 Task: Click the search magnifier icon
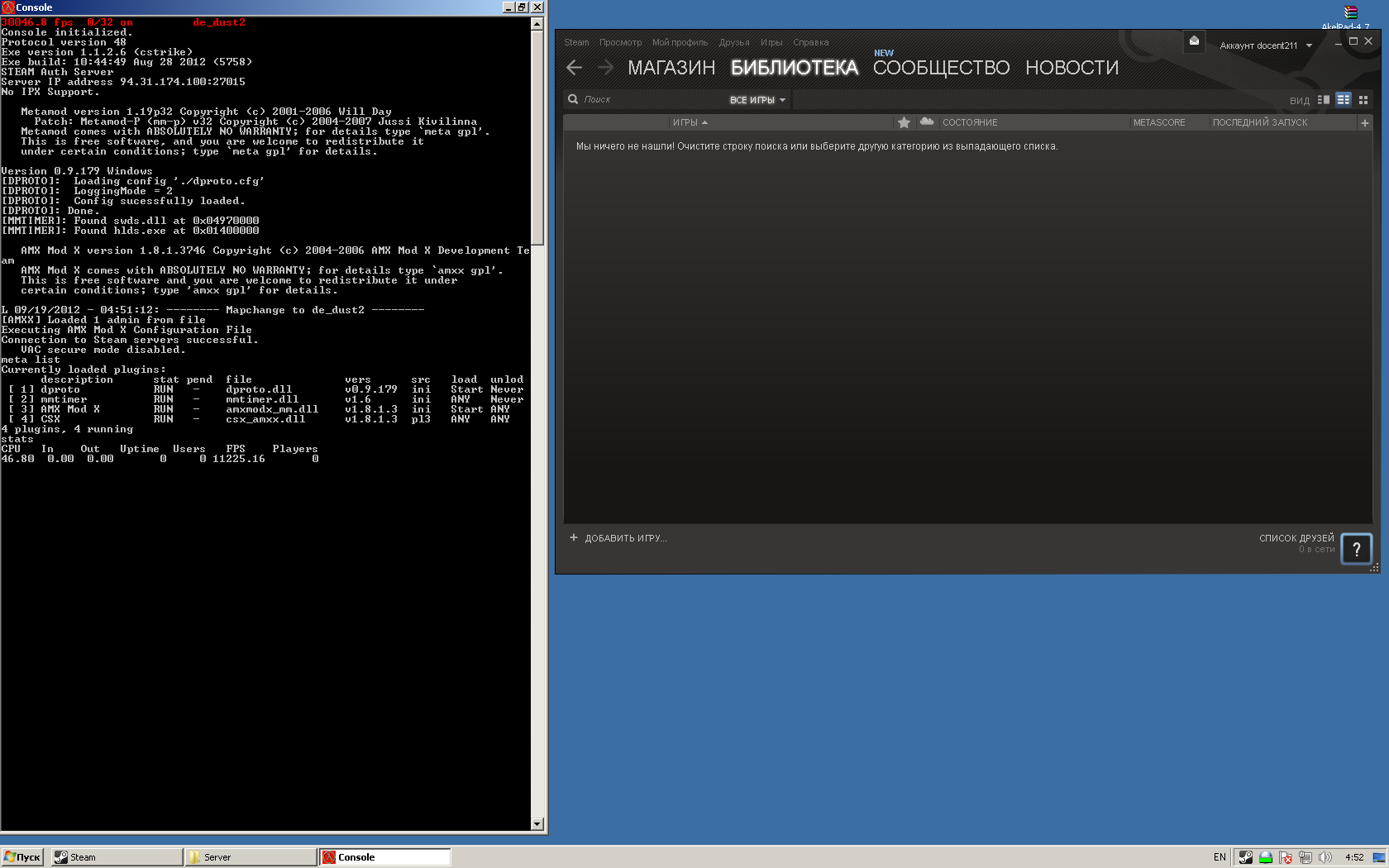(x=573, y=99)
